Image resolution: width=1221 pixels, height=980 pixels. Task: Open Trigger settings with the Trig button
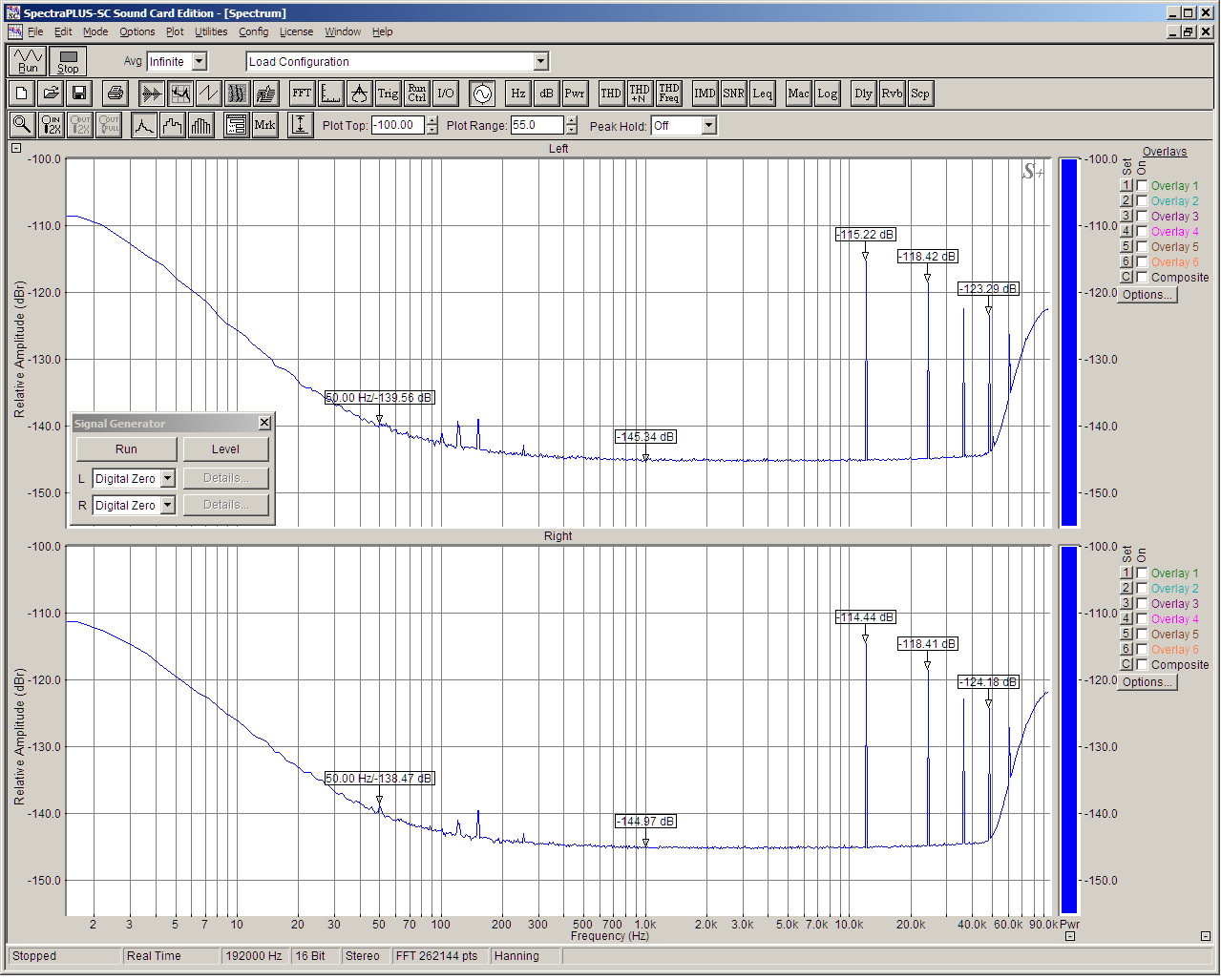(388, 94)
